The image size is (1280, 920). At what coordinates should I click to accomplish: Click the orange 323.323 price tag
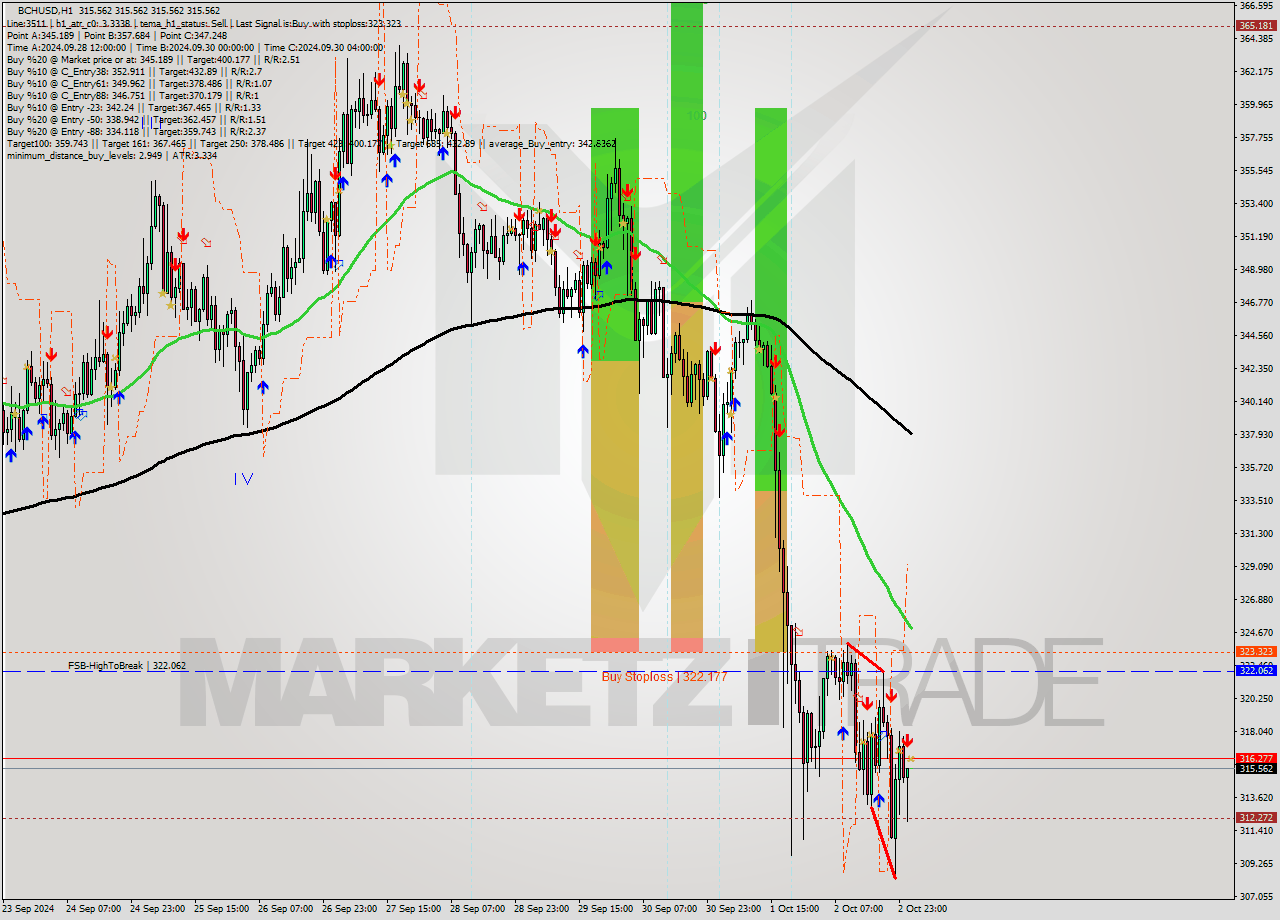(x=1255, y=652)
